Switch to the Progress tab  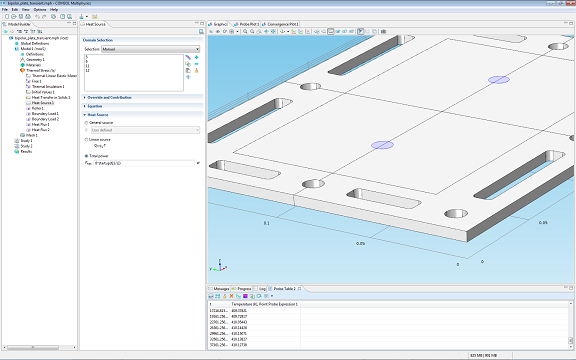241,289
